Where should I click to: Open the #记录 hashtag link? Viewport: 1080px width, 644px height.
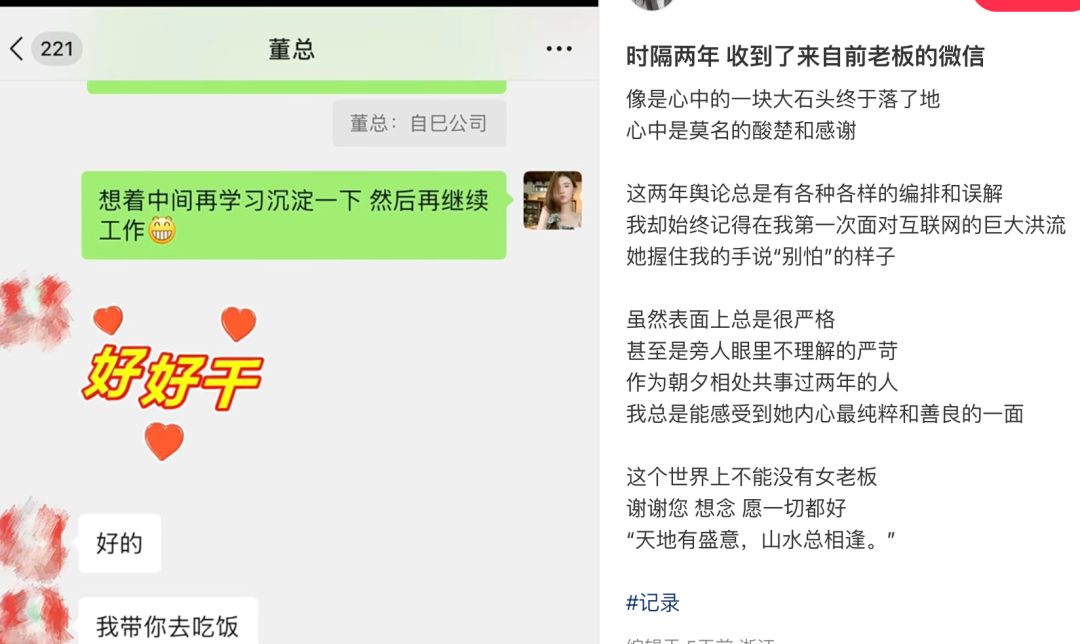652,603
